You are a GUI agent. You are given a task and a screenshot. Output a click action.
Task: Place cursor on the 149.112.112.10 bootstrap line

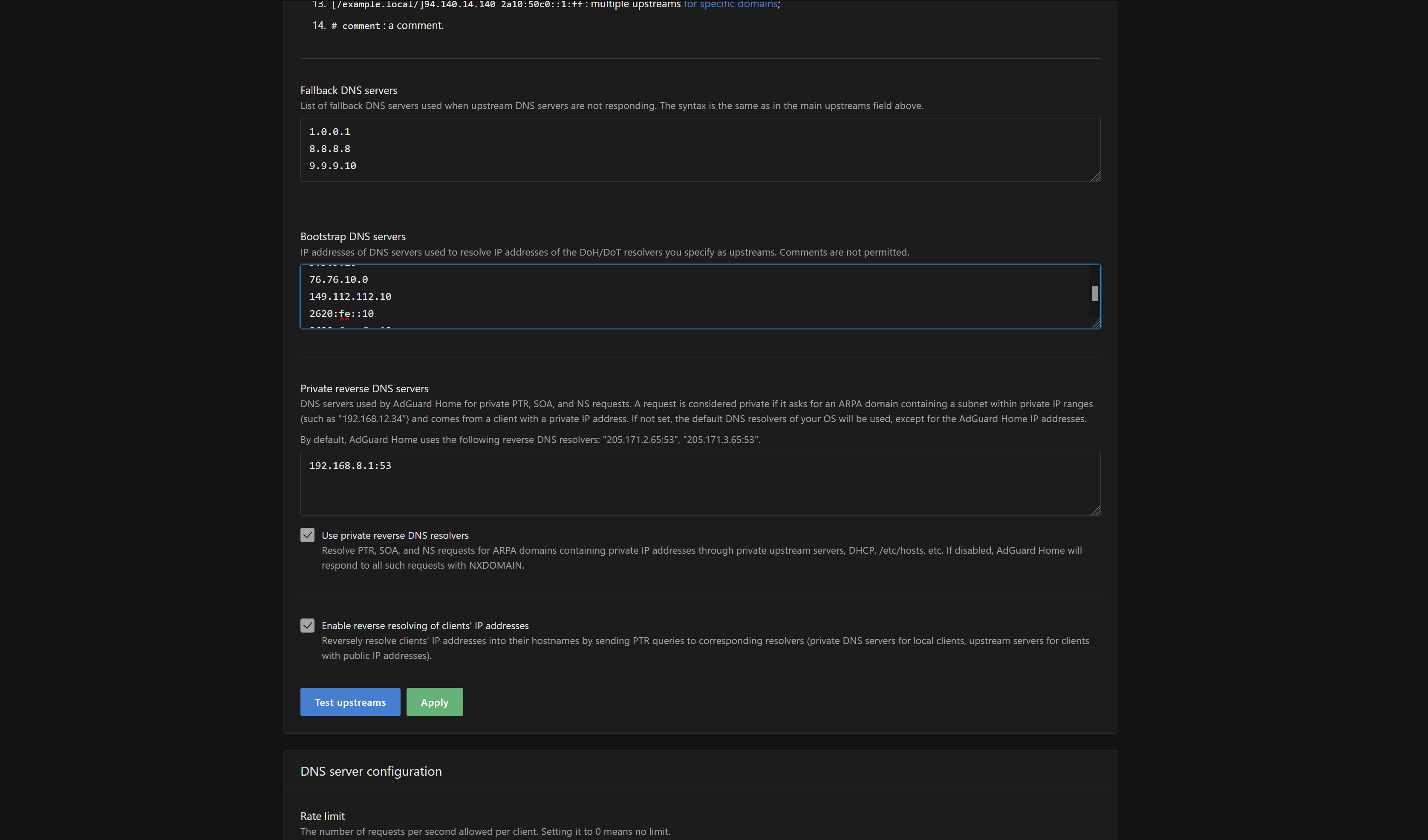[350, 297]
